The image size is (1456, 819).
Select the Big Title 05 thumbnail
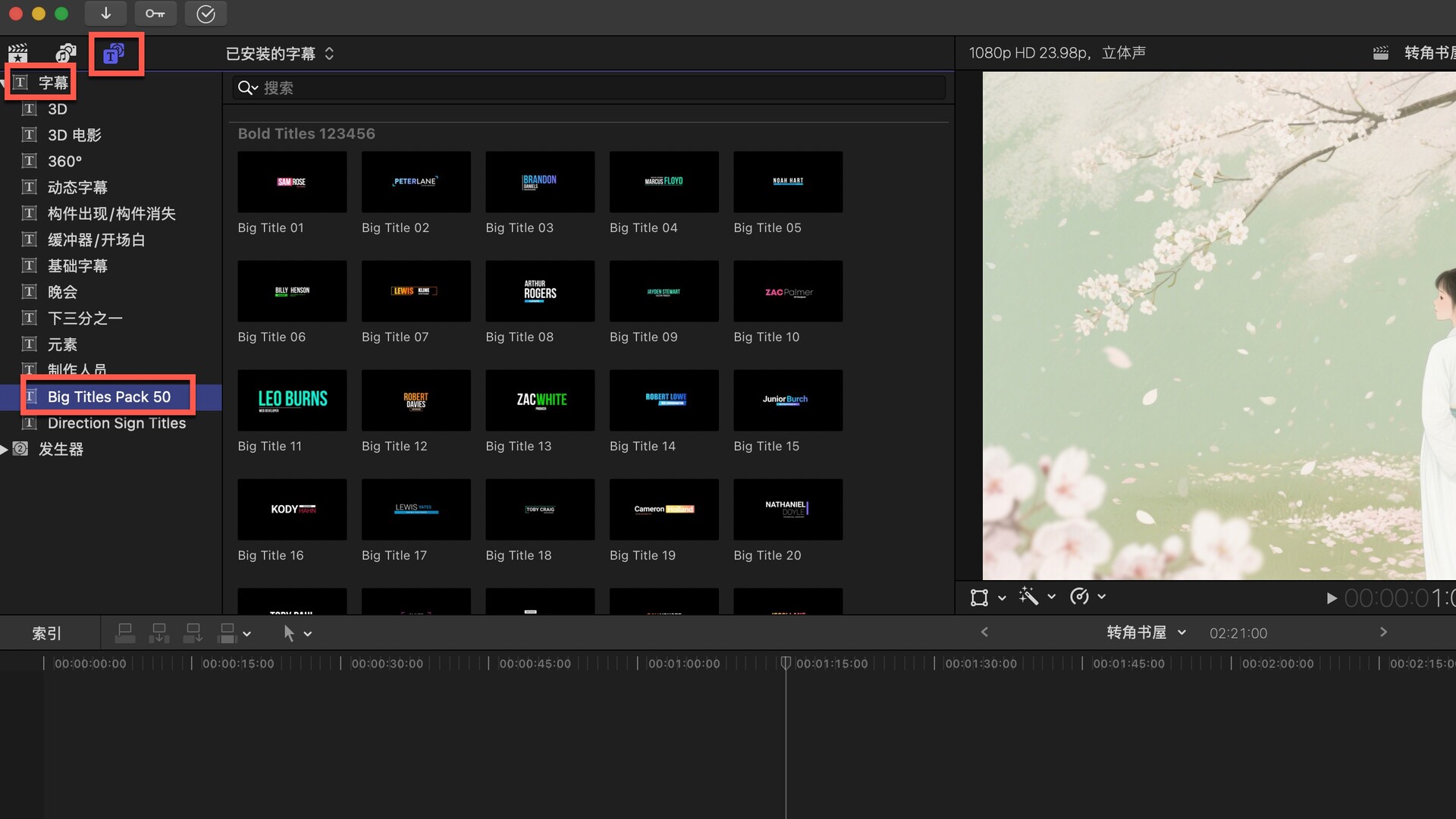[x=788, y=182]
